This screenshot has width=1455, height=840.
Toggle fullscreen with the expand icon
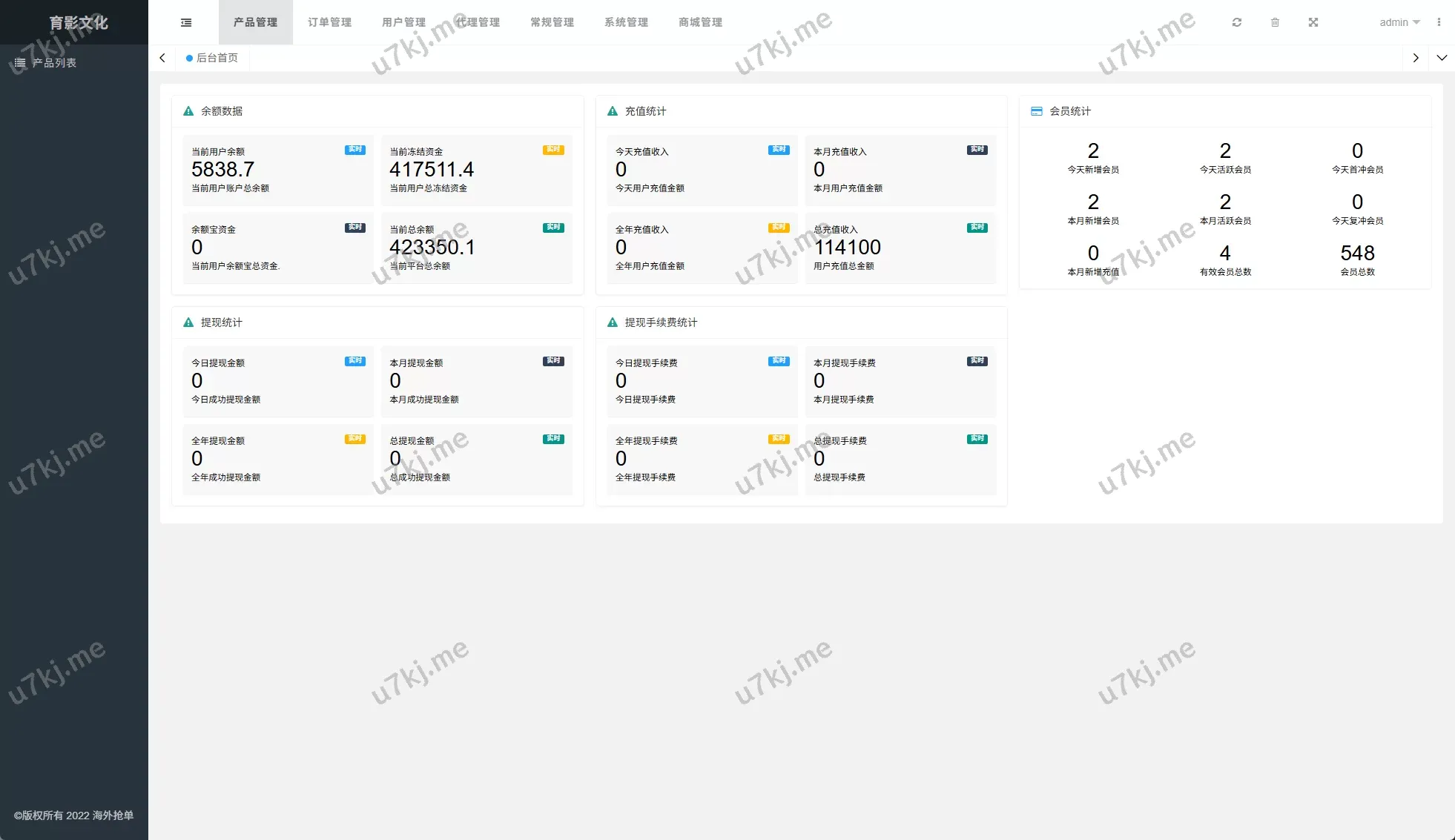(x=1313, y=22)
